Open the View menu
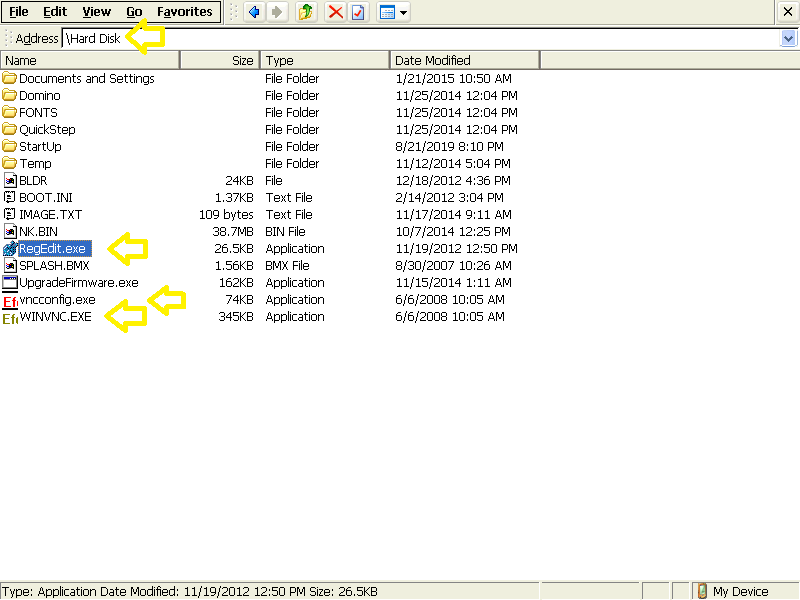800x600 pixels. [96, 12]
